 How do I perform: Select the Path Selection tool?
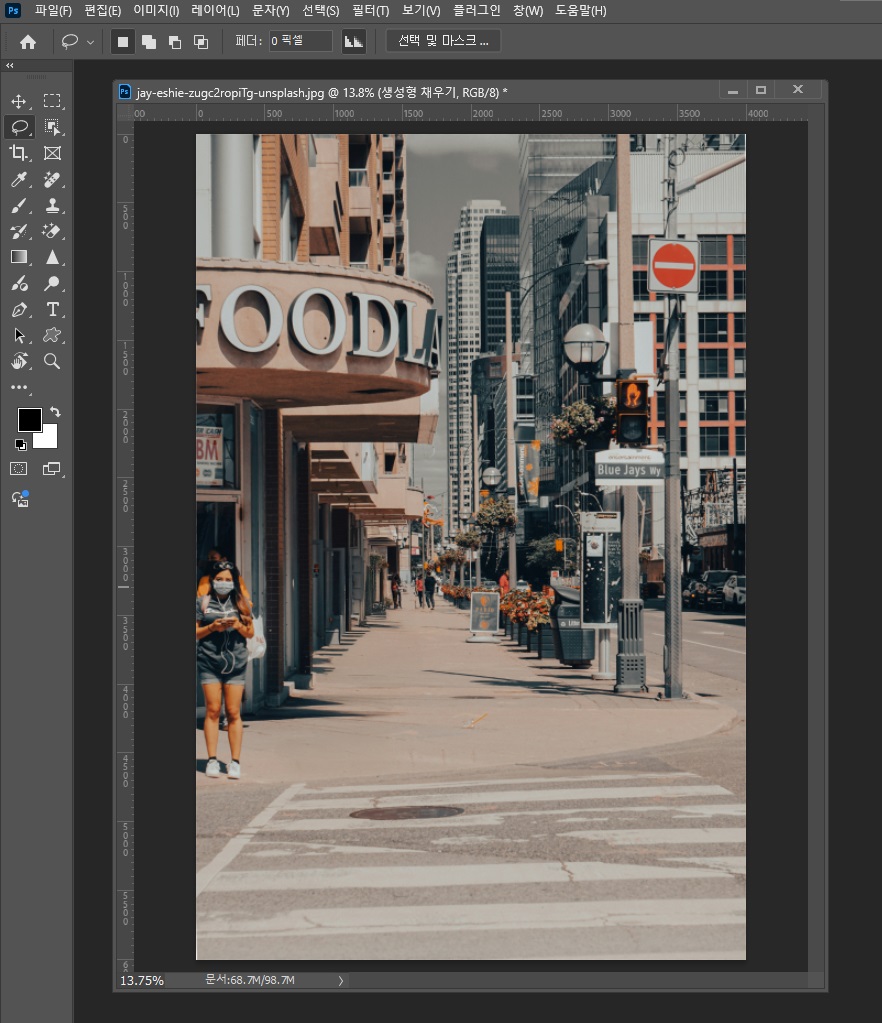tap(19, 335)
